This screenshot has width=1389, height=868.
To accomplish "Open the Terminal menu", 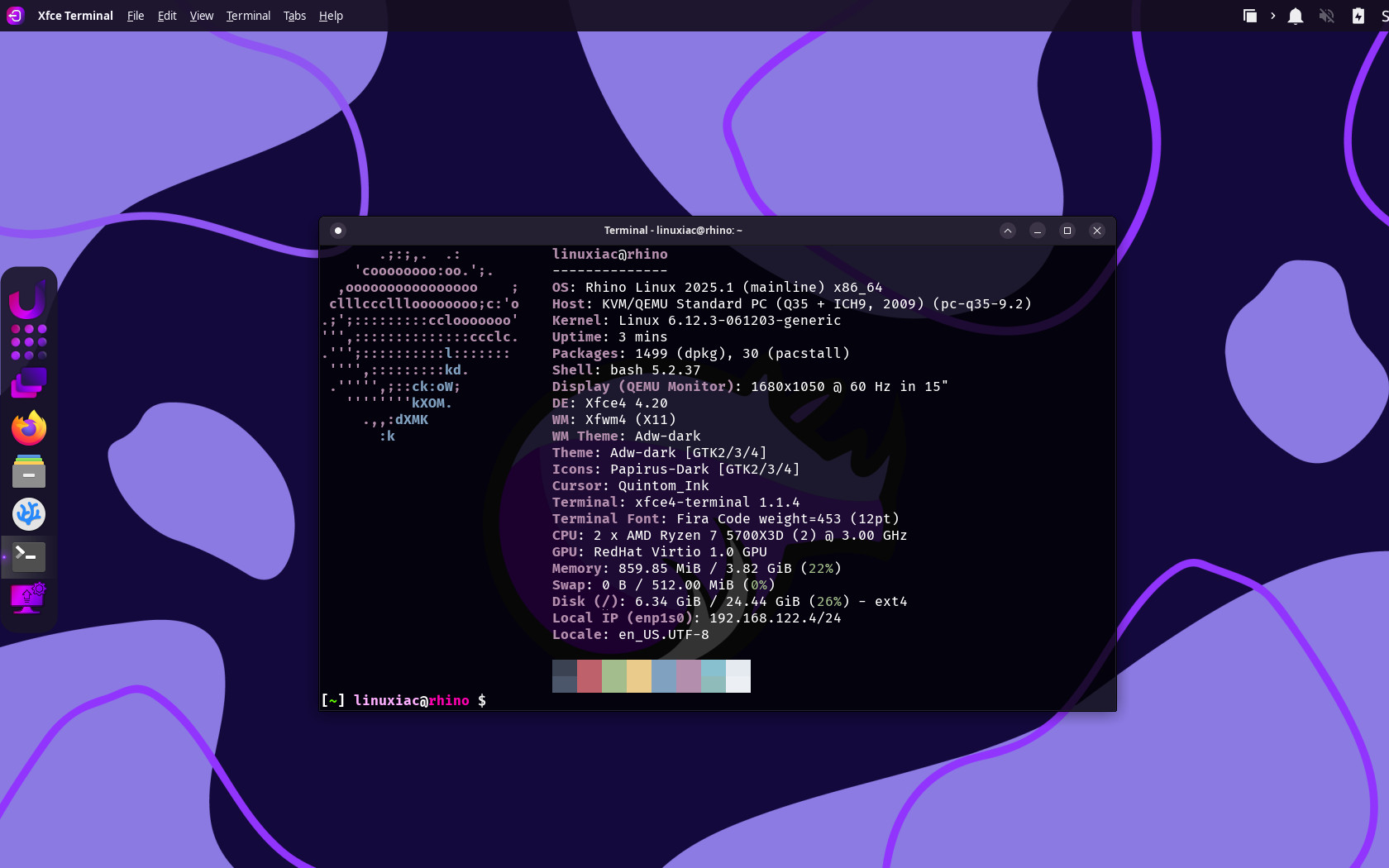I will pos(248,16).
